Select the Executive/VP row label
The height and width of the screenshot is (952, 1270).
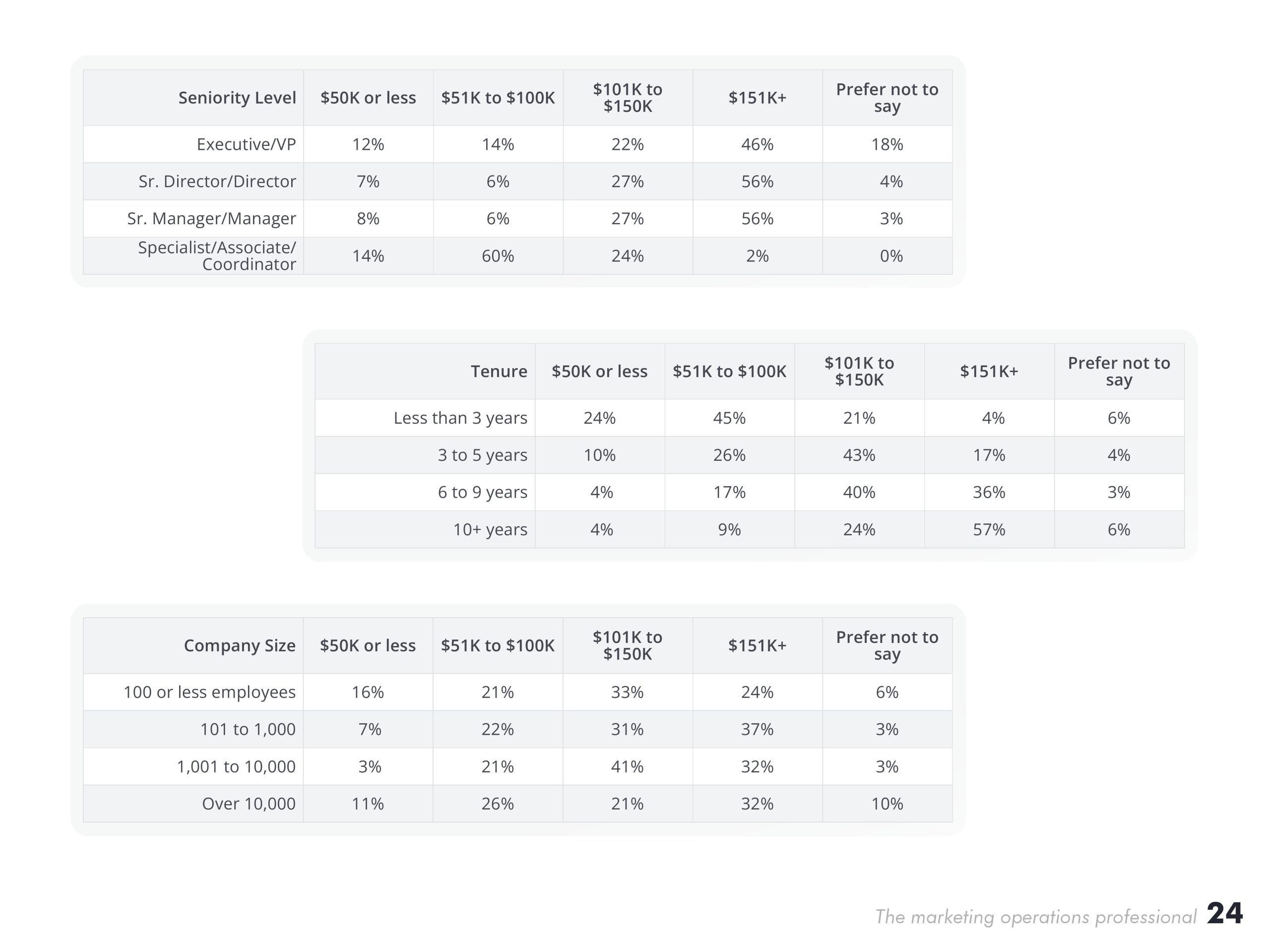point(246,144)
